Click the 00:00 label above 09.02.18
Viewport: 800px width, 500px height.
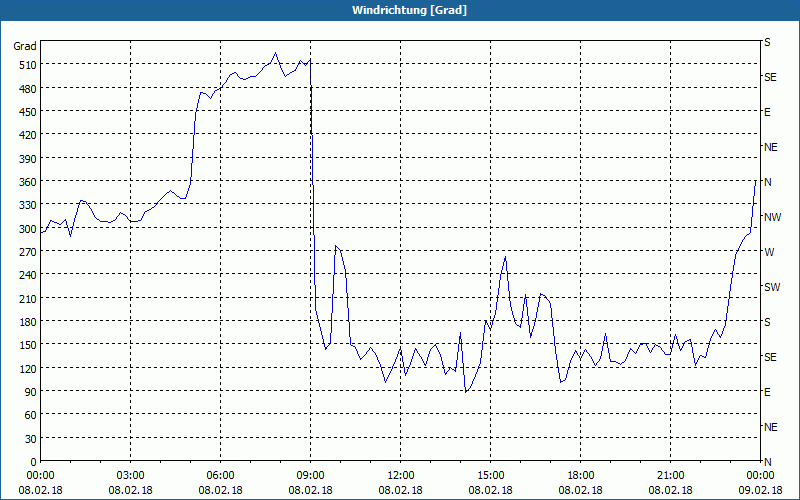(x=760, y=476)
